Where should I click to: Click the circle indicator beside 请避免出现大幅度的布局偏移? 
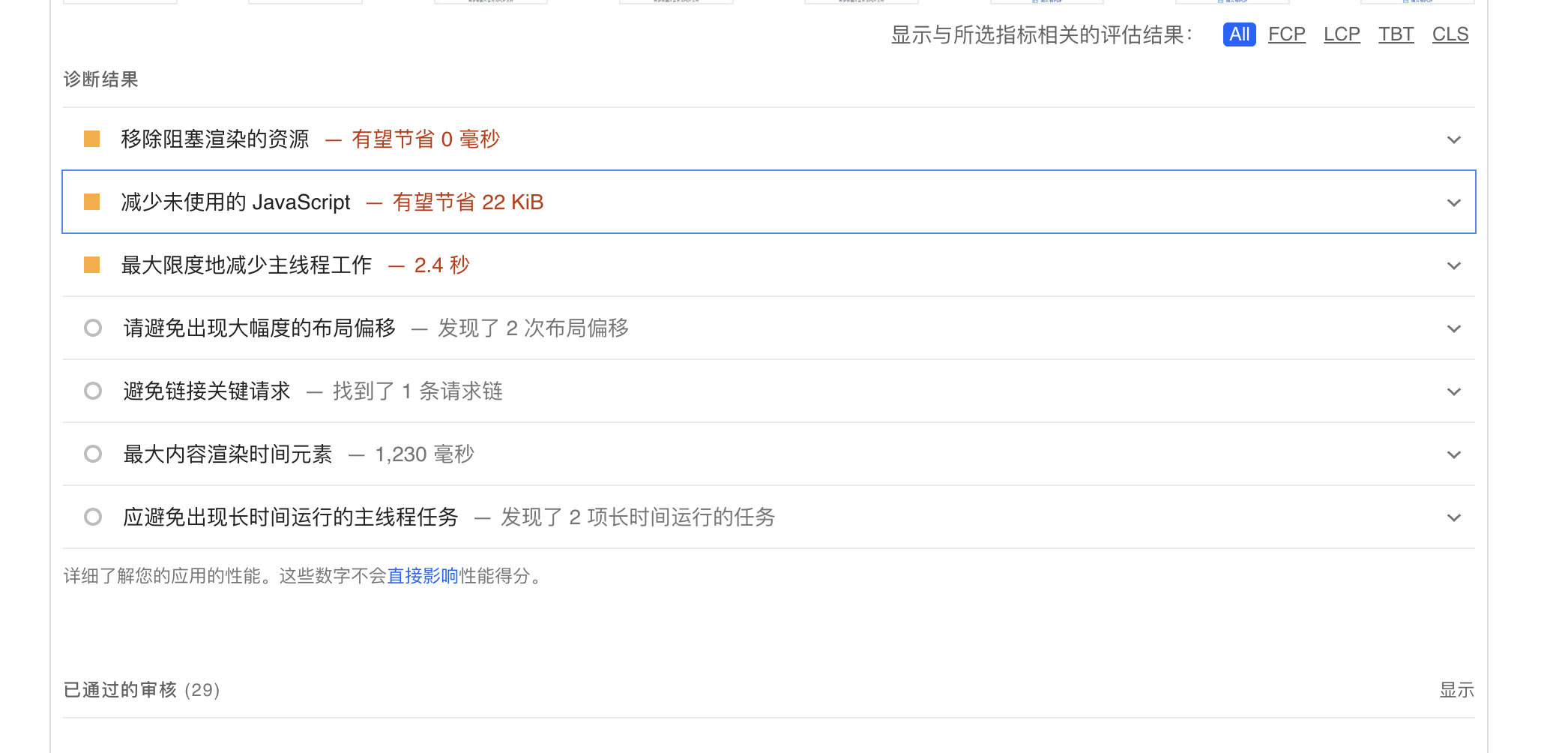93,328
